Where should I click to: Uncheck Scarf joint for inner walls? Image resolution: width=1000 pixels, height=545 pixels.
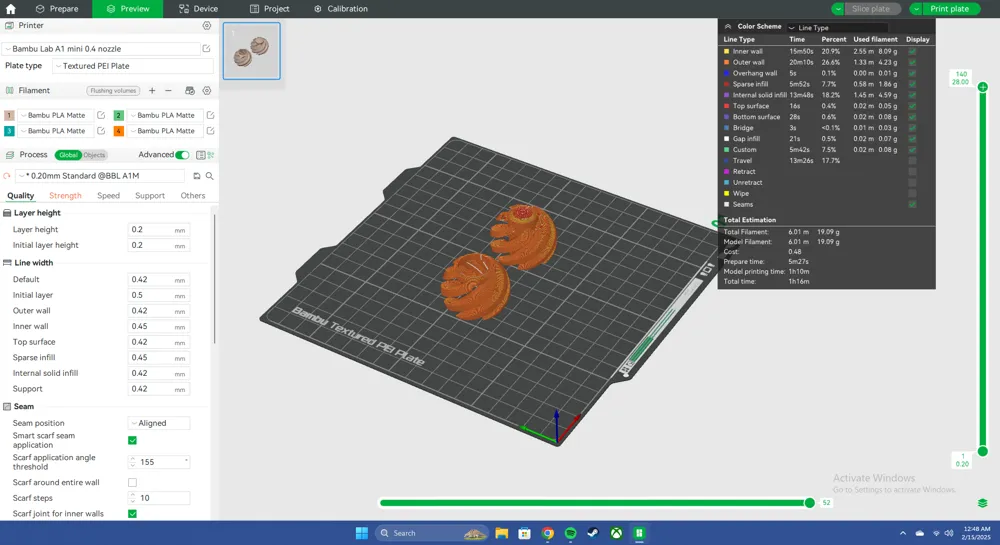(133, 514)
